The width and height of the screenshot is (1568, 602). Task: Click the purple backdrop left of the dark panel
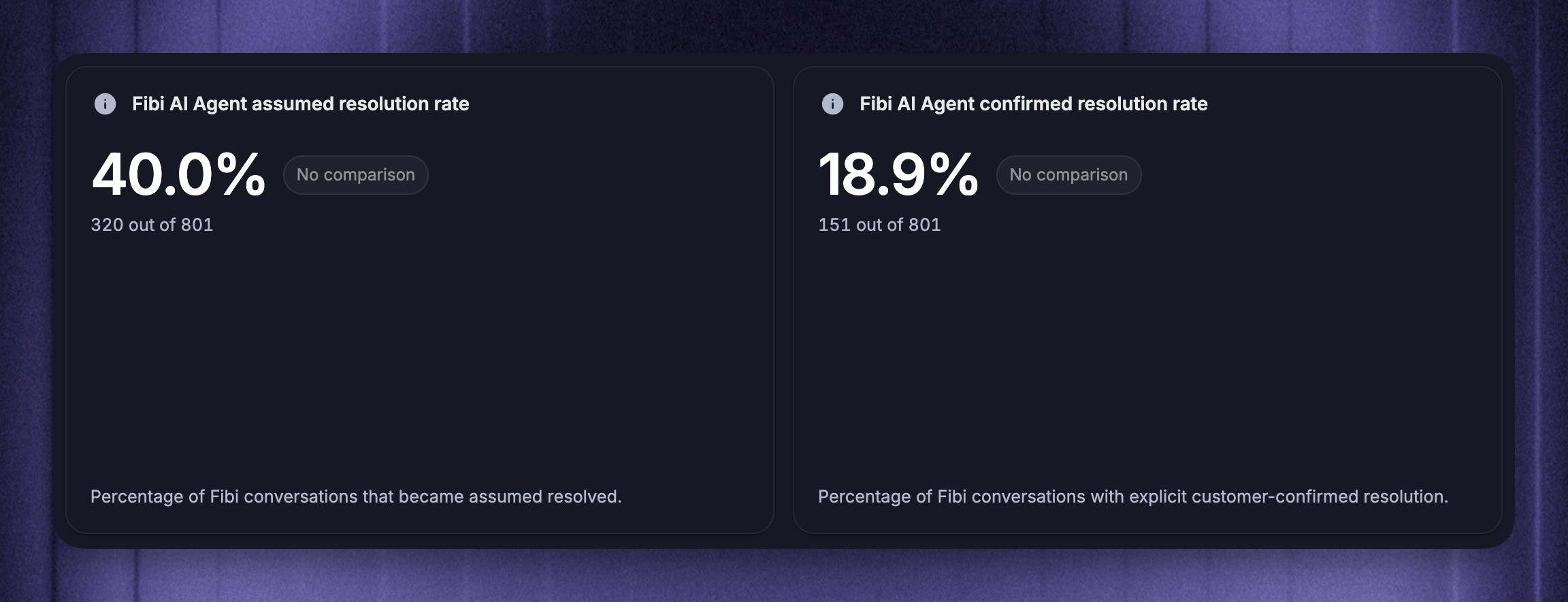pyautogui.click(x=26, y=300)
